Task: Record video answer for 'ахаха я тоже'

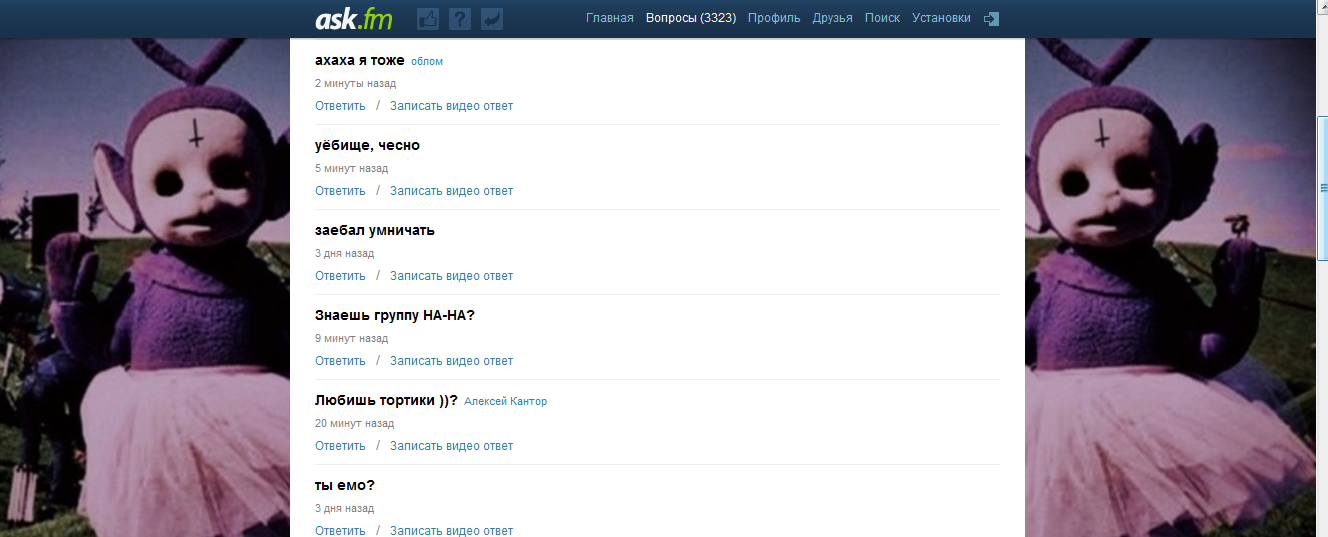Action: [x=451, y=106]
